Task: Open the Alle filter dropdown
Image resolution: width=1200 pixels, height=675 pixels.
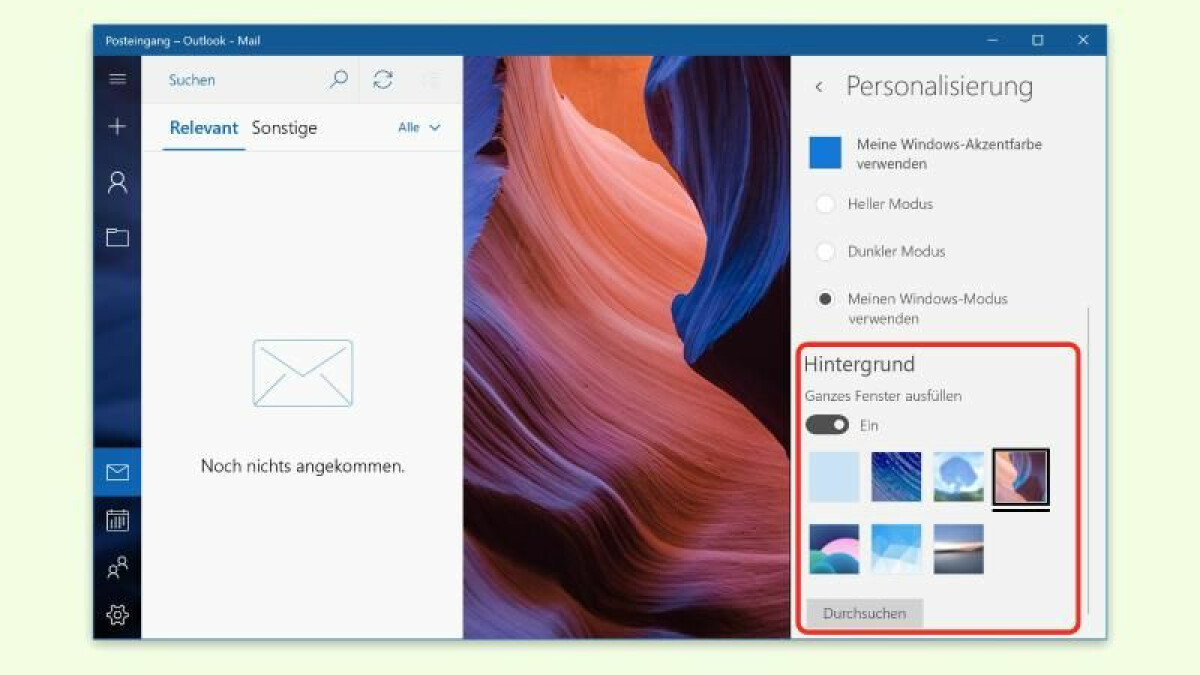Action: (418, 128)
